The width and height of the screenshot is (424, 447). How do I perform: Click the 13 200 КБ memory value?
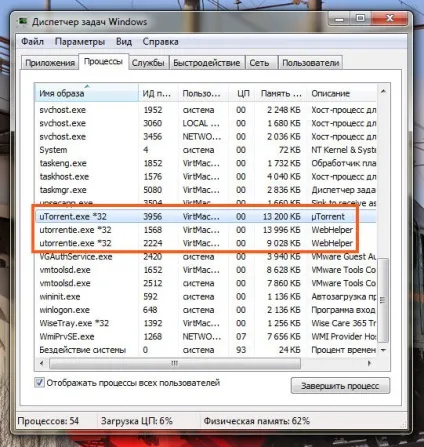281,217
